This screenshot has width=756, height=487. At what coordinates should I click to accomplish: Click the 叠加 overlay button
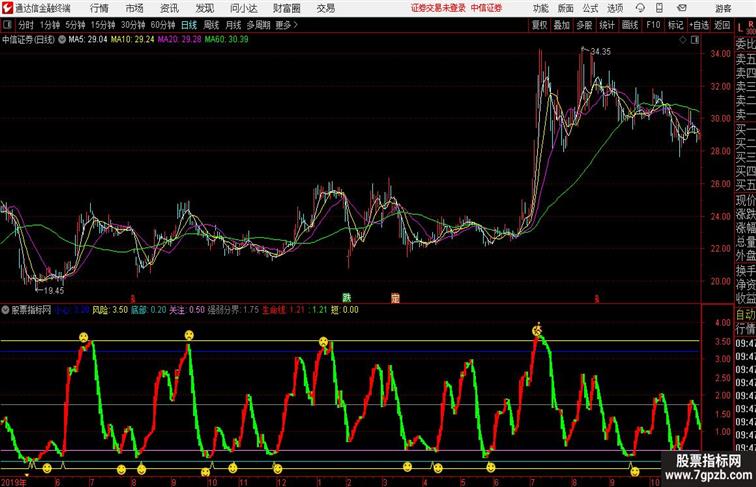click(561, 25)
